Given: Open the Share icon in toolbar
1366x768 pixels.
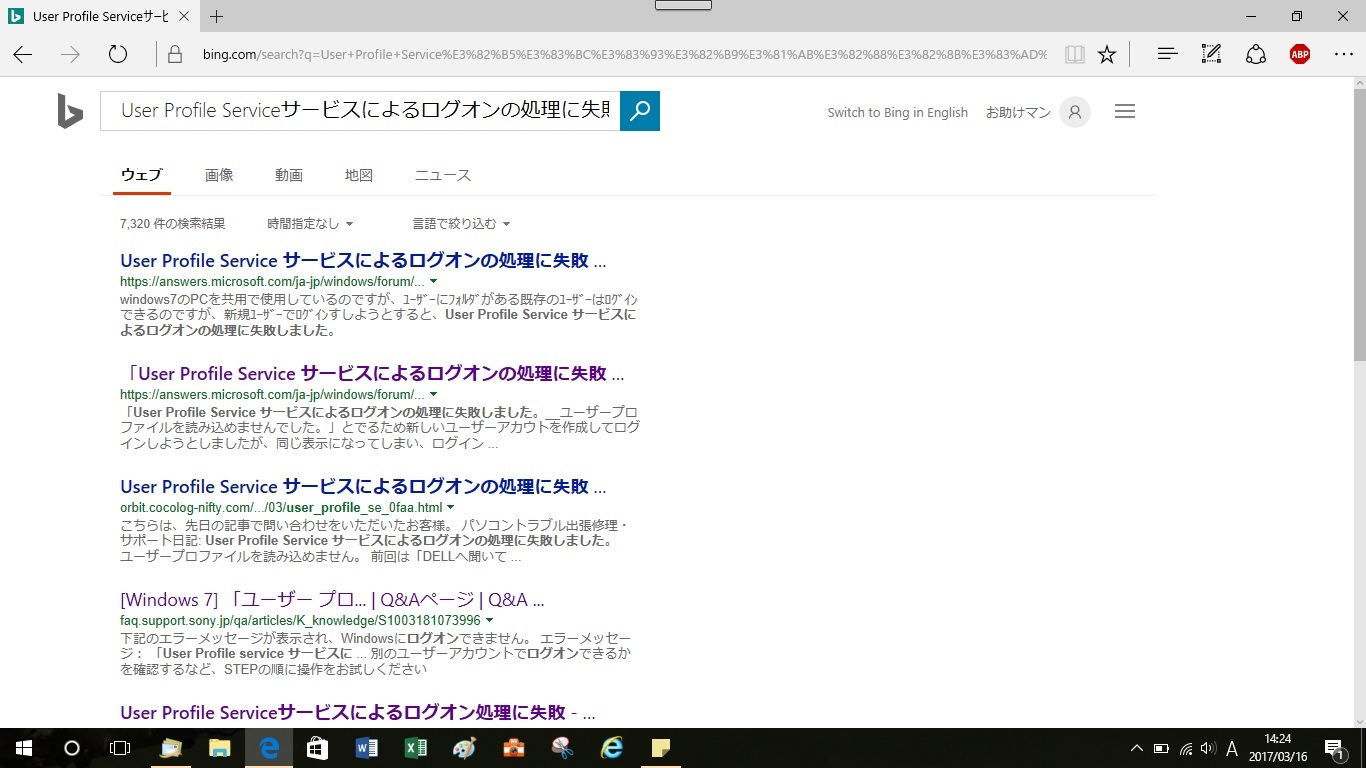Looking at the screenshot, I should click(x=1256, y=54).
